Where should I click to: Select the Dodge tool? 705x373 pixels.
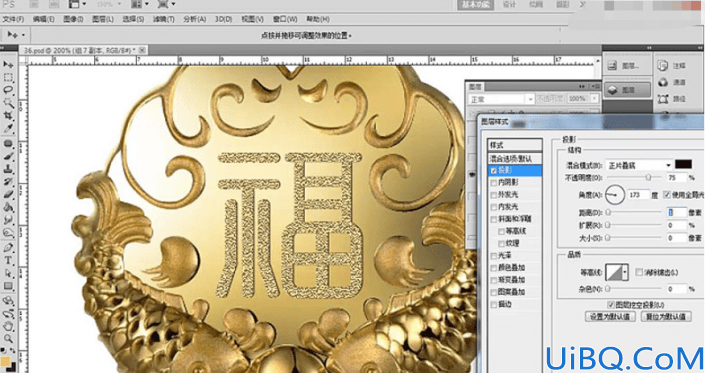[x=8, y=232]
